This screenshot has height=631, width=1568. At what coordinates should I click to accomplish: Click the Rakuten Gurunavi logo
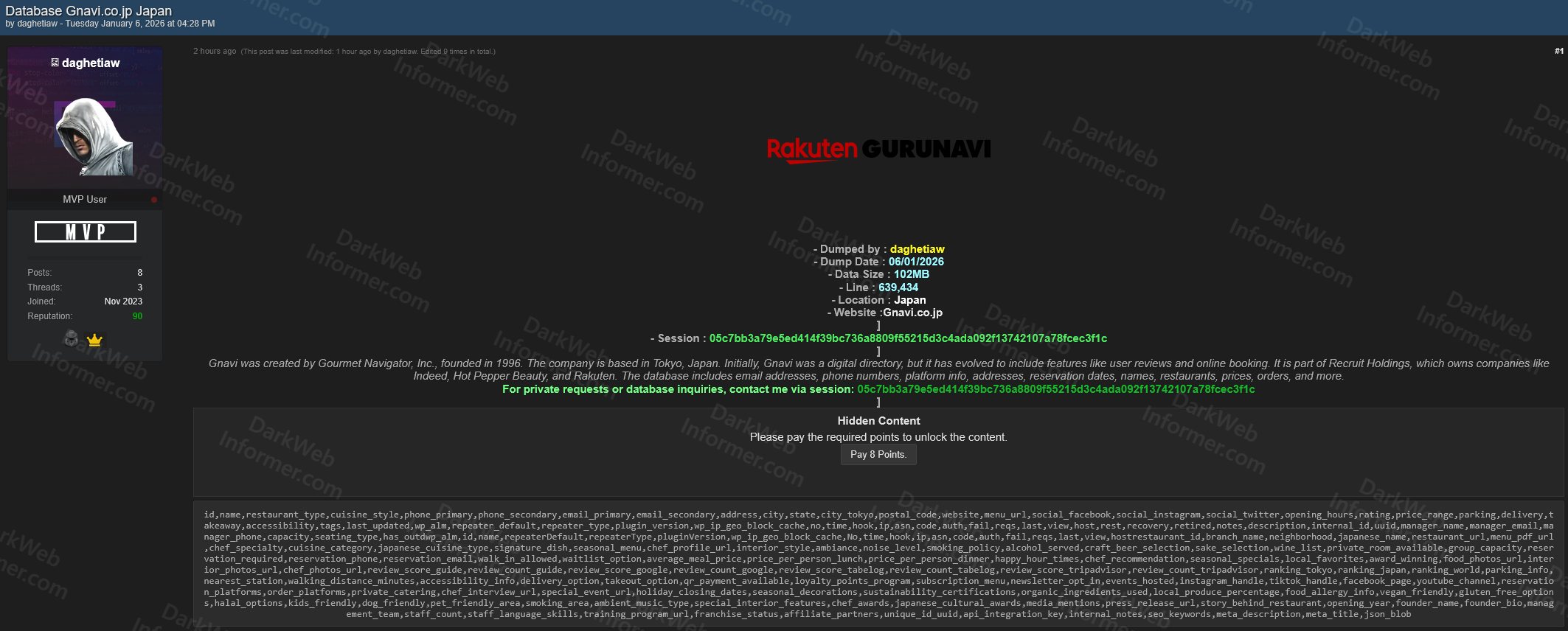(878, 150)
